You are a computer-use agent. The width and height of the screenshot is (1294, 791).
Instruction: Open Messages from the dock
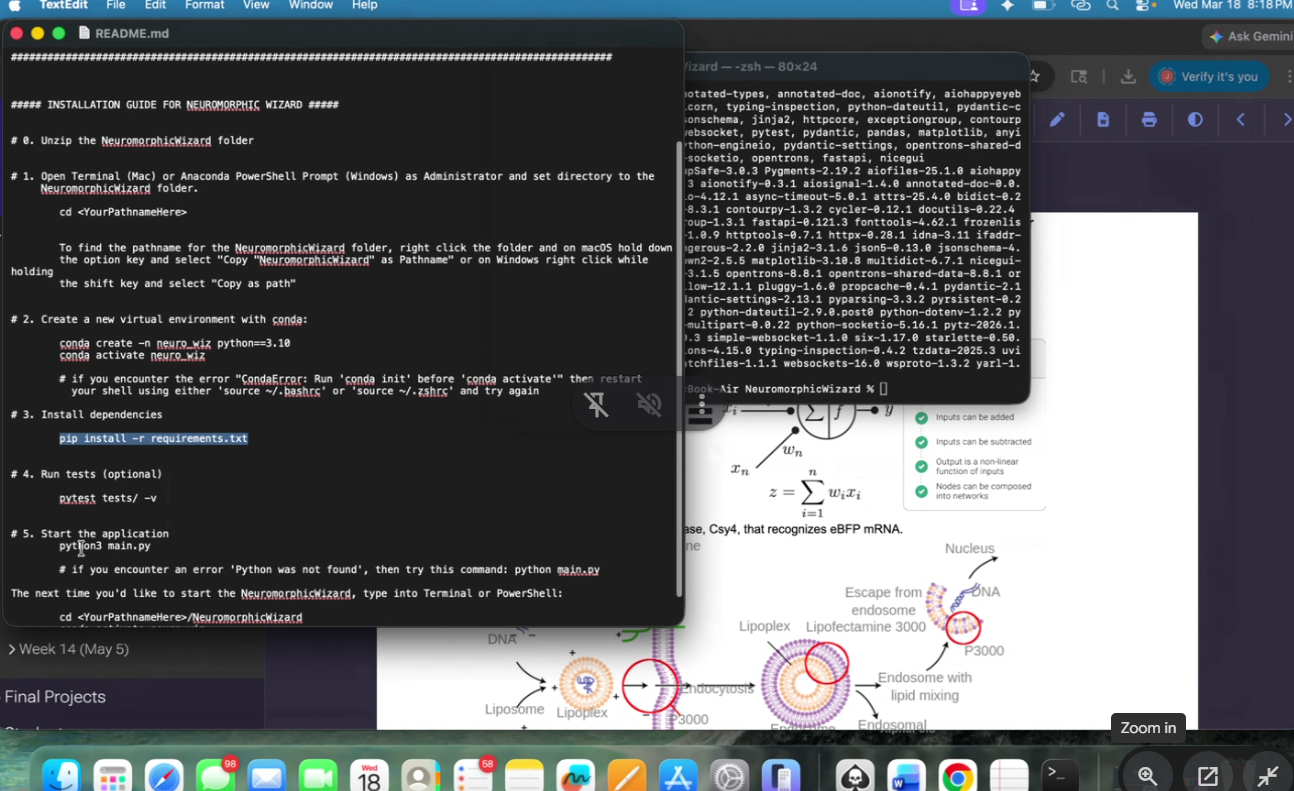215,776
